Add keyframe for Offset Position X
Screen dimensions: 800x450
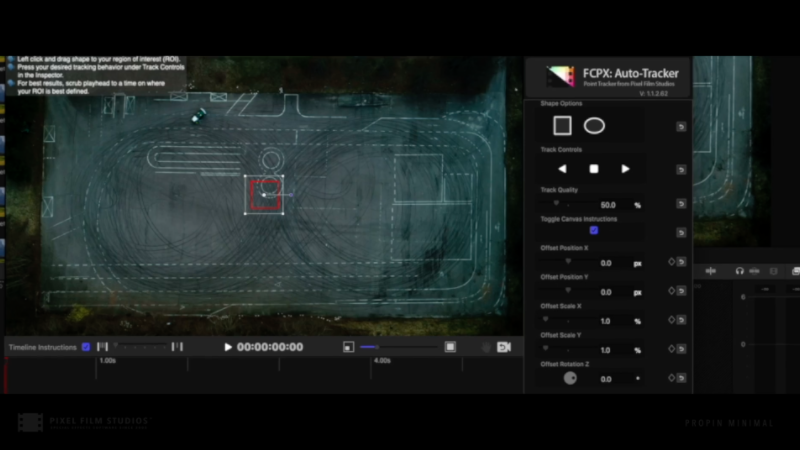pyautogui.click(x=671, y=262)
